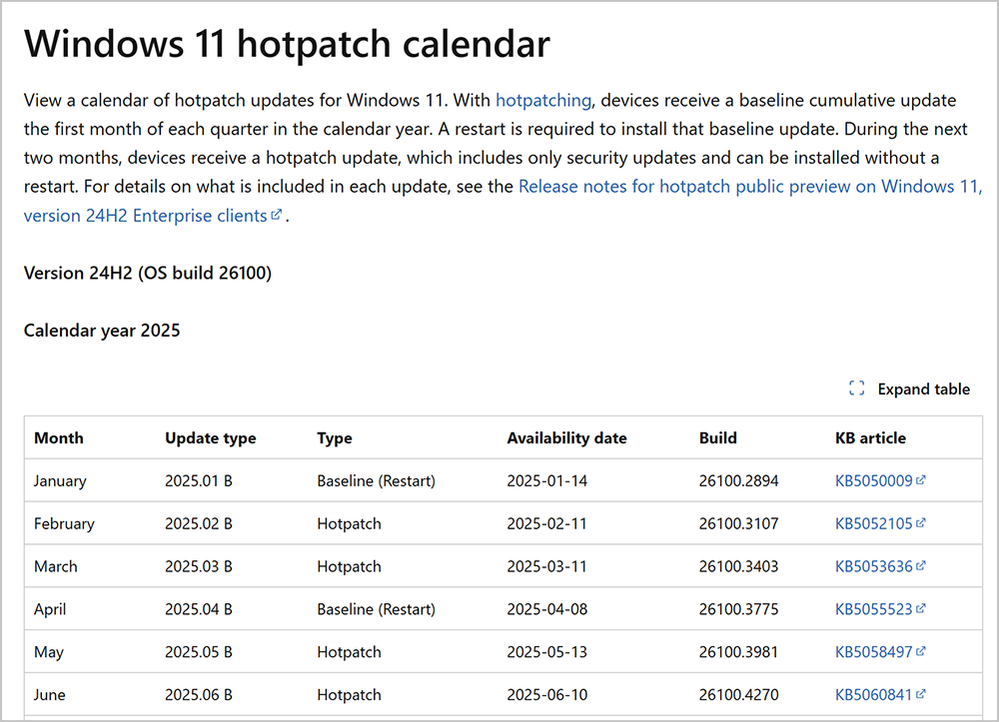Click 'Hotpatch' in the February row

349,524
